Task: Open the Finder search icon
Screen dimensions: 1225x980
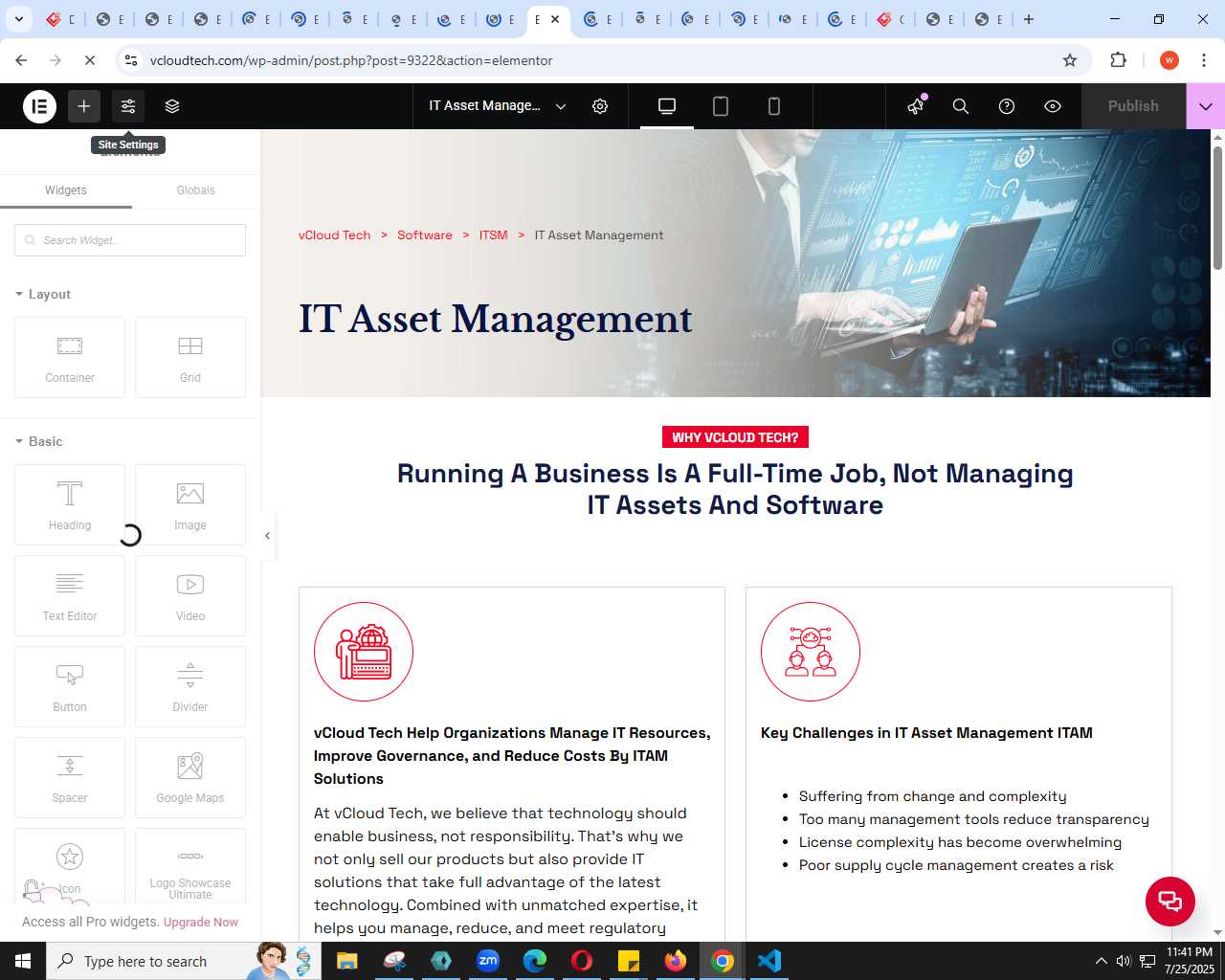Action: tap(961, 106)
